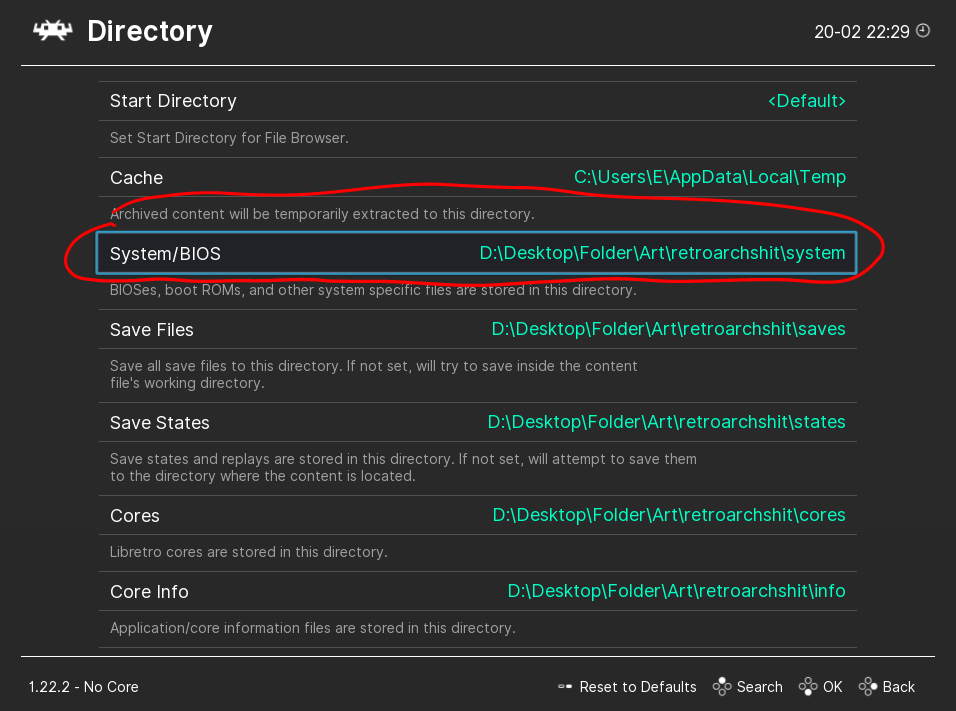956x711 pixels.
Task: Click the 1.22.2 - No Core status text
Action: coord(84,687)
